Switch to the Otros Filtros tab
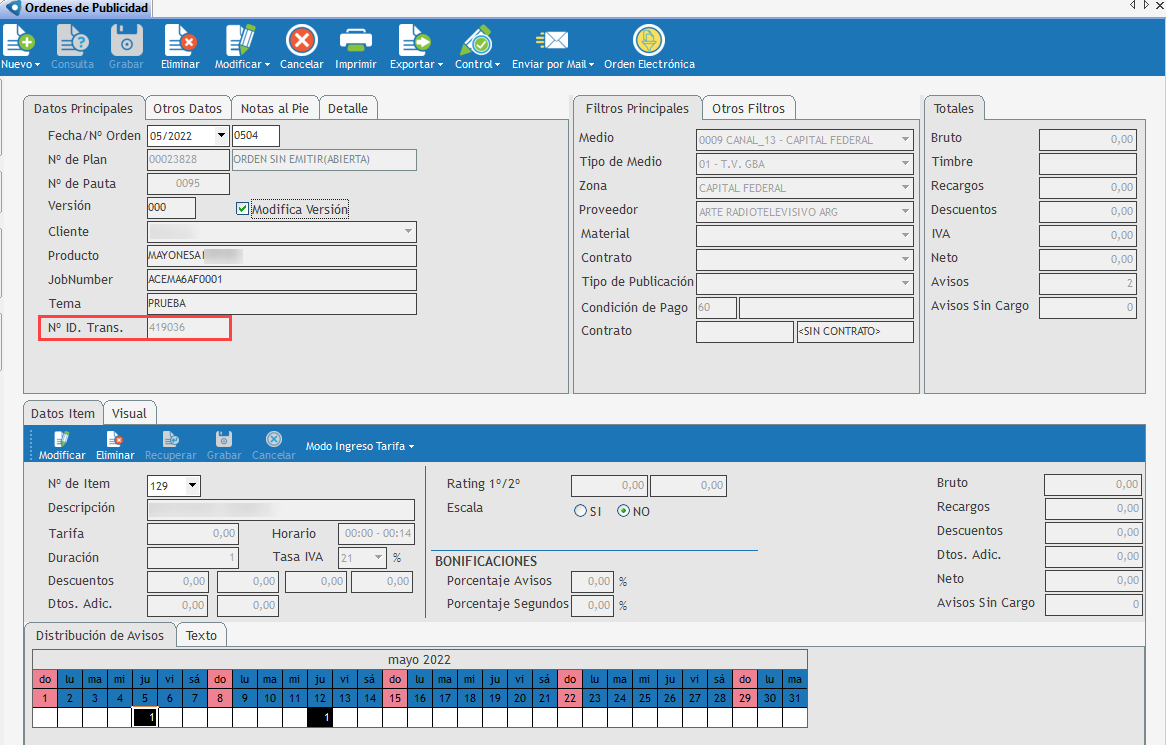This screenshot has height=745, width=1166. click(x=748, y=109)
